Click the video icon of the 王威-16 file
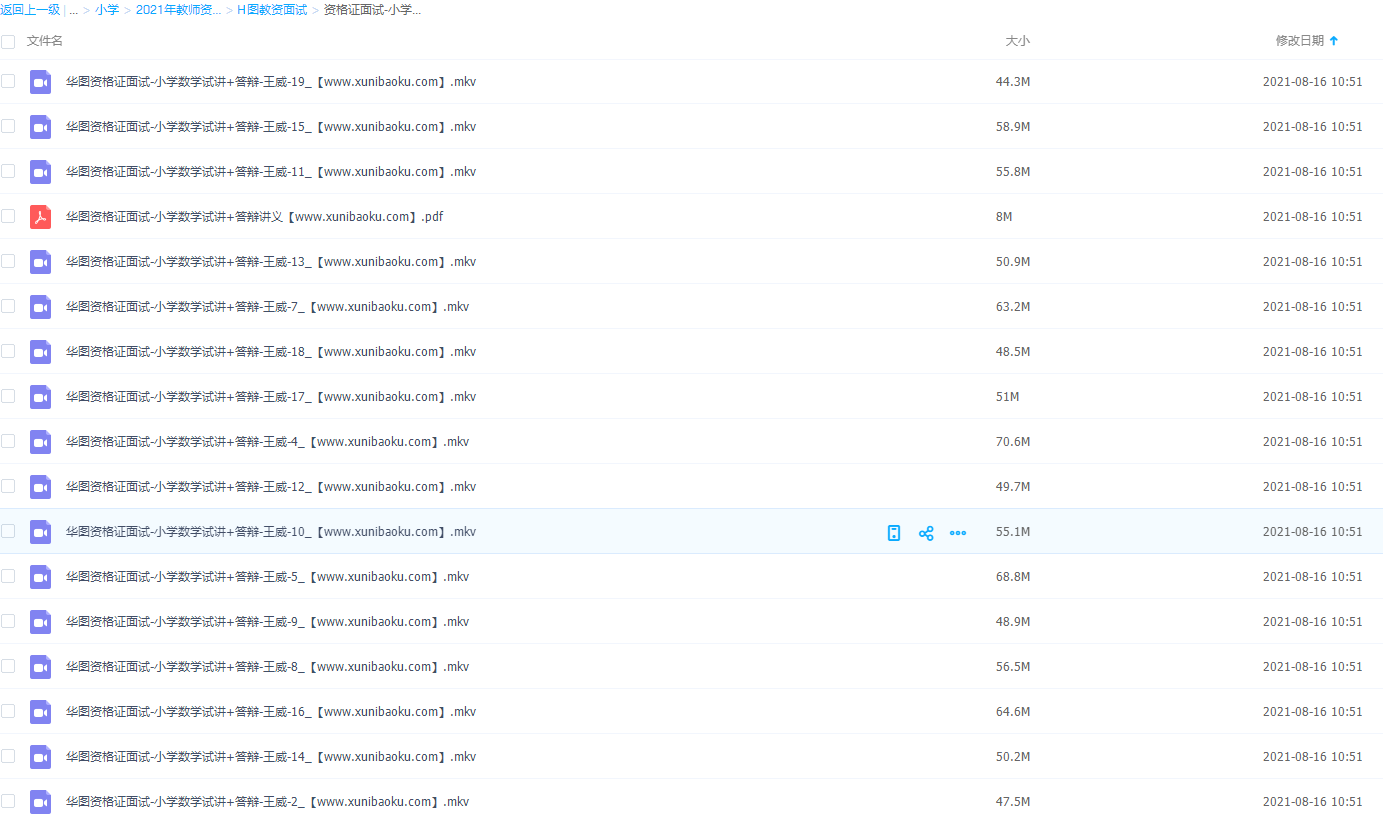 [x=40, y=712]
